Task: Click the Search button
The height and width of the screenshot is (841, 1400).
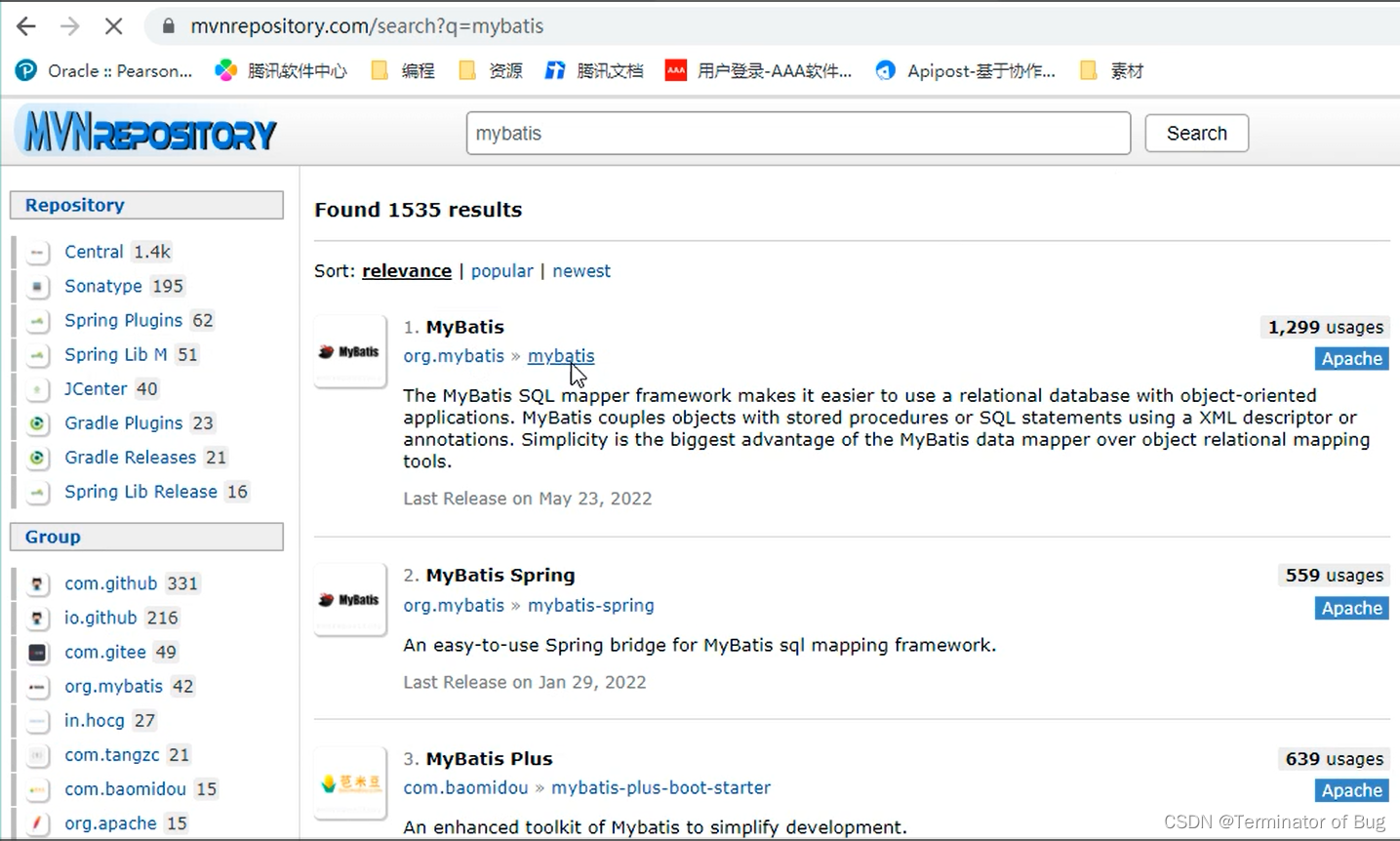Action: pyautogui.click(x=1196, y=133)
